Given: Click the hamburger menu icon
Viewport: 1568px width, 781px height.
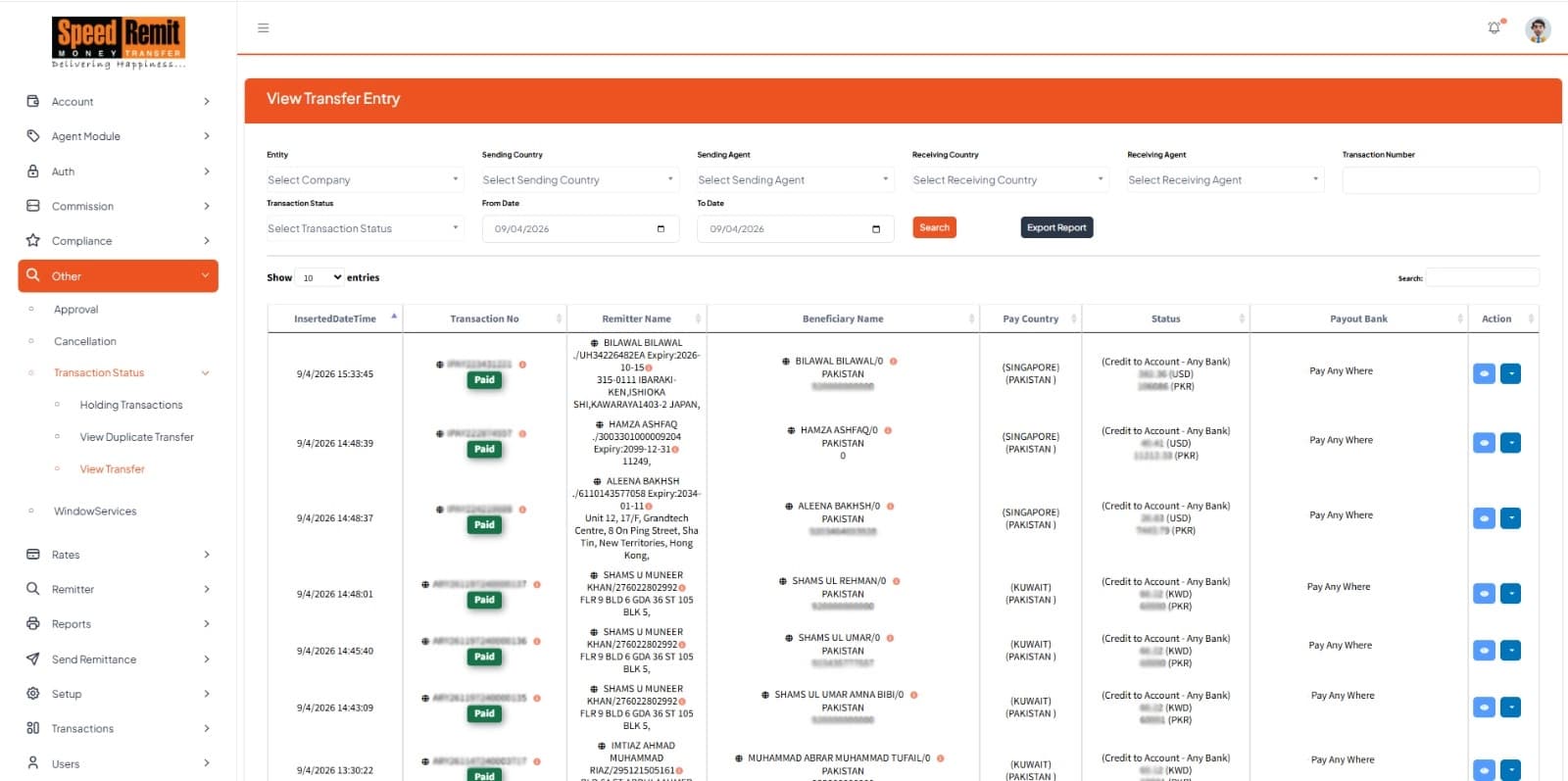Looking at the screenshot, I should pyautogui.click(x=263, y=27).
